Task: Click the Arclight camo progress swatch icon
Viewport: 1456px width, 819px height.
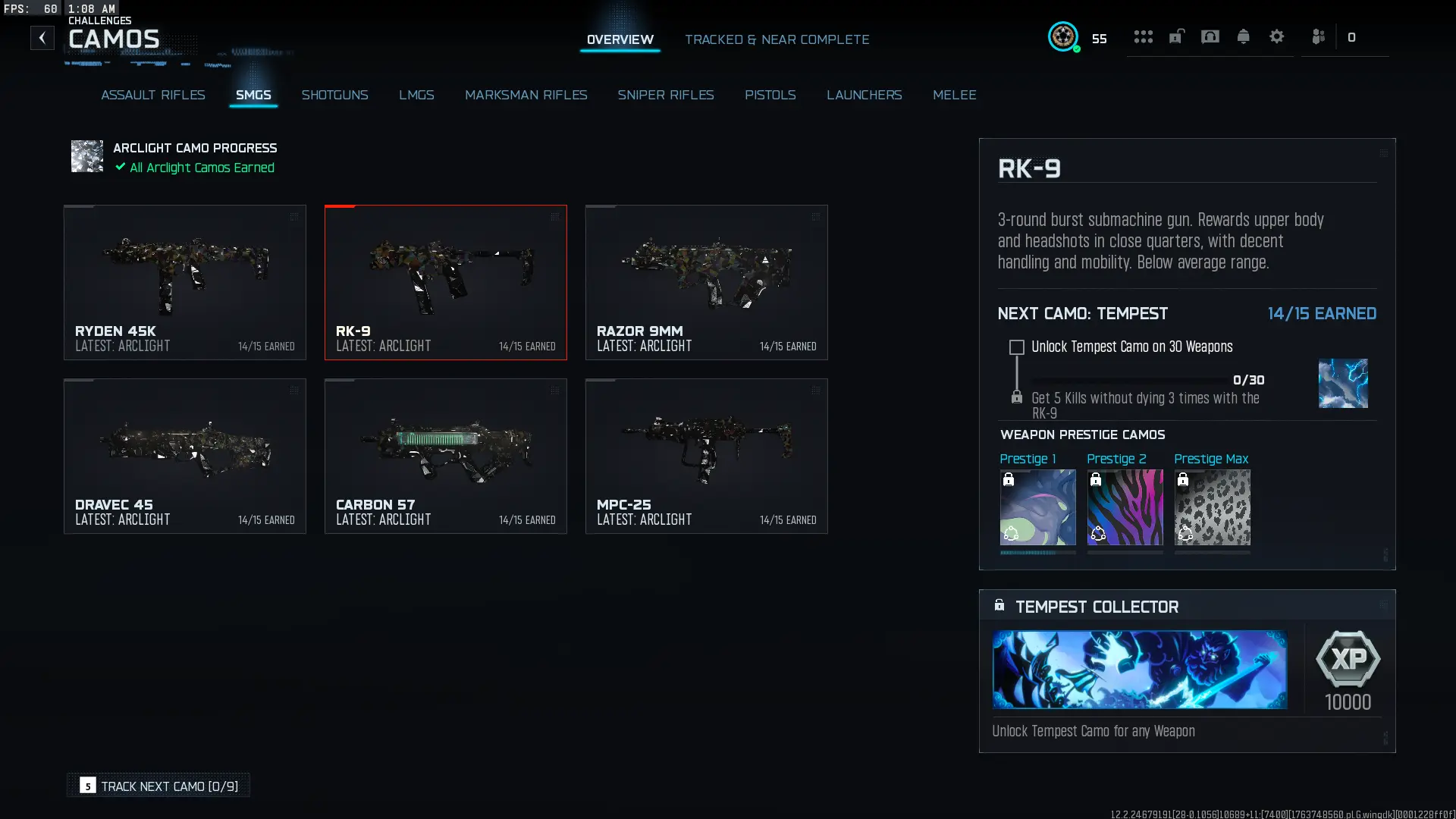Action: [86, 156]
